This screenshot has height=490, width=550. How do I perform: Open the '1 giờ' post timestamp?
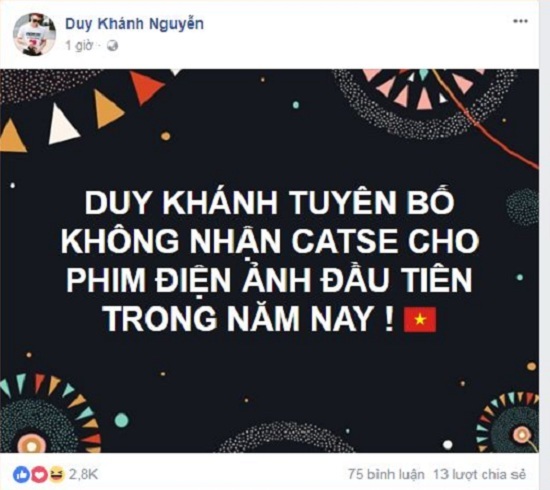click(x=79, y=46)
